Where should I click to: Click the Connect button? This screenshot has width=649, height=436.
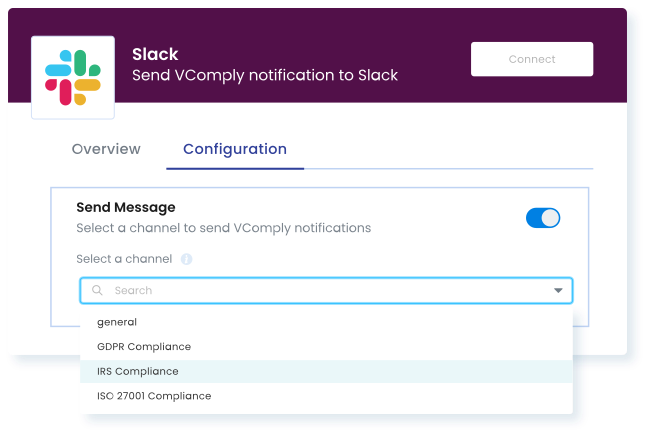[x=532, y=59]
